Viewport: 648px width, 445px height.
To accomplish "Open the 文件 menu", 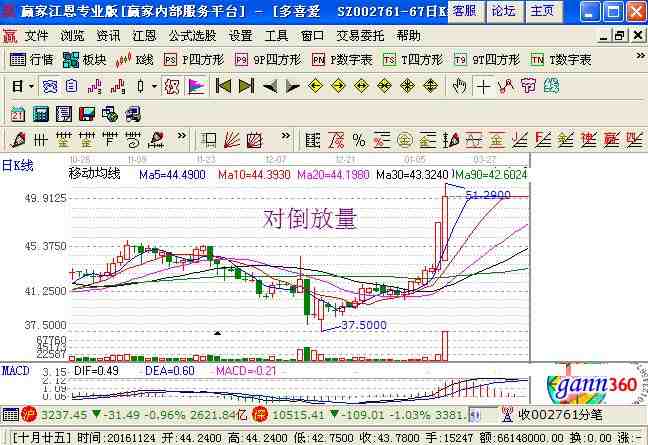I will 36,36.
